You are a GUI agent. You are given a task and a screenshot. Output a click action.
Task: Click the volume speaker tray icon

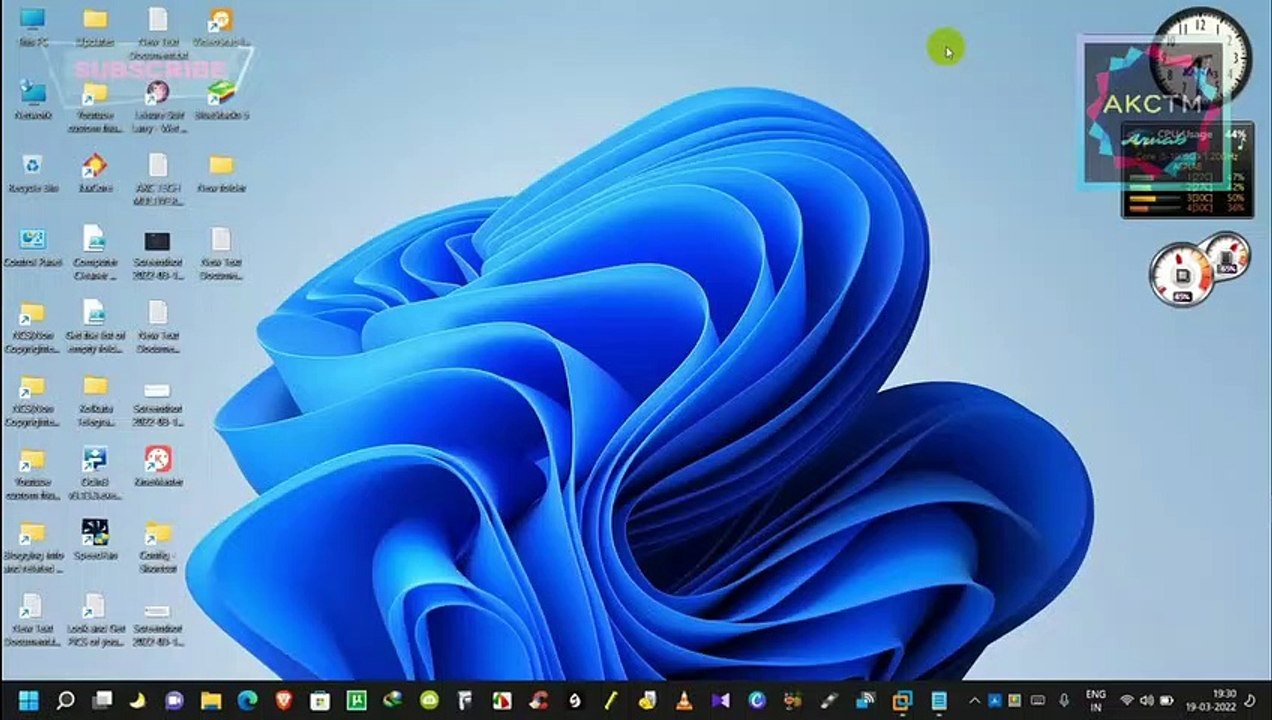[x=1146, y=701]
